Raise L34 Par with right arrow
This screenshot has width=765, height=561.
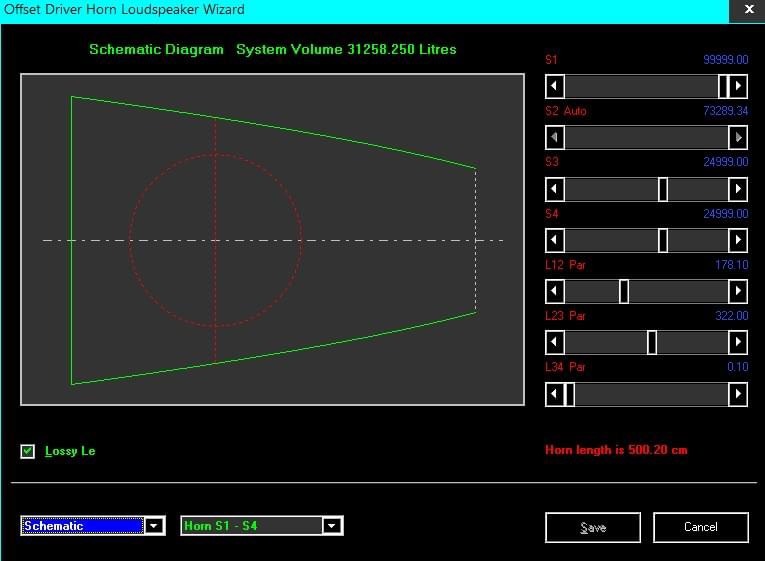(738, 394)
